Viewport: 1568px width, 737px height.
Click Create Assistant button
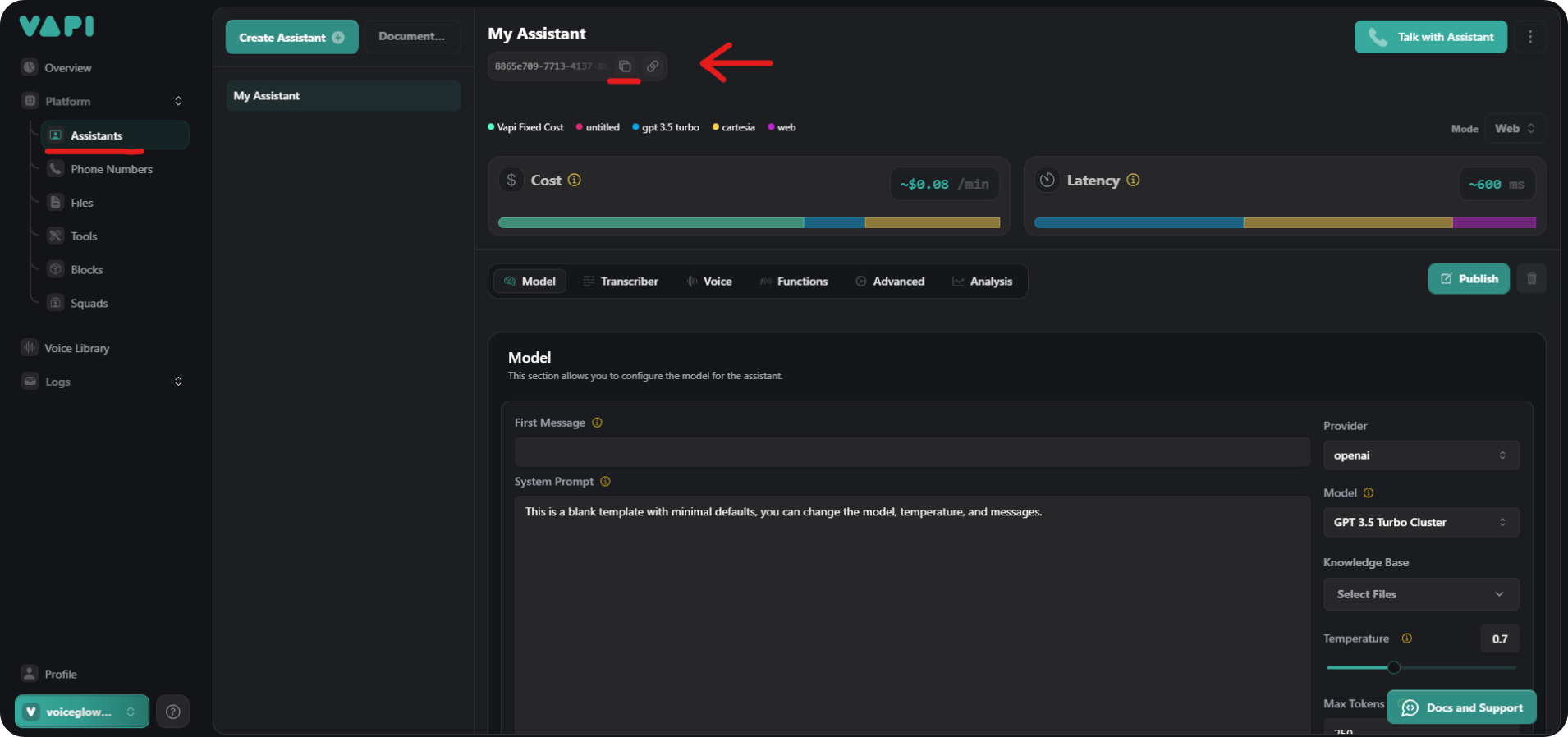291,37
